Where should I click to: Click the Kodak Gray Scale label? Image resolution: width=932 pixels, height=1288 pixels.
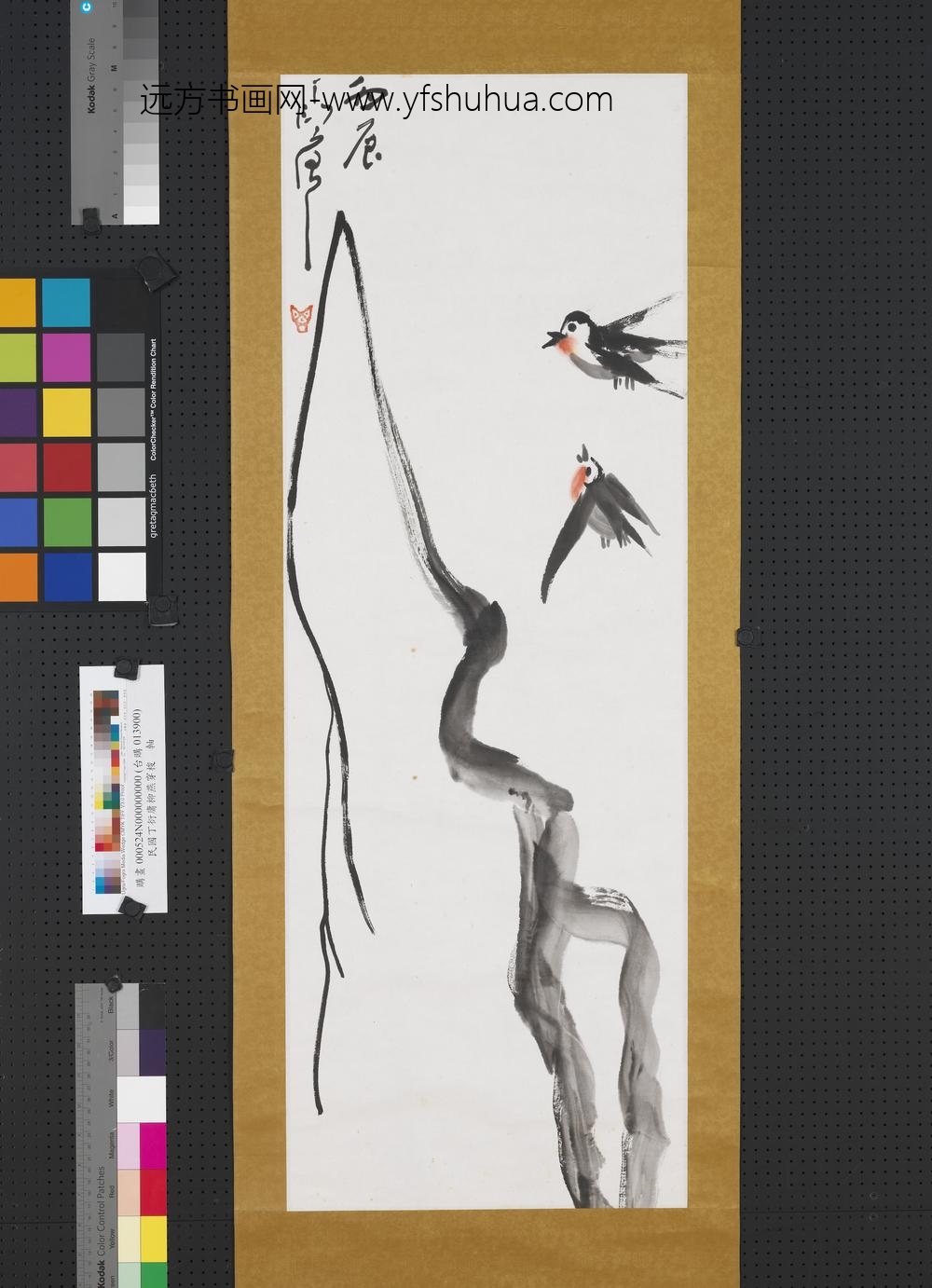(x=92, y=76)
